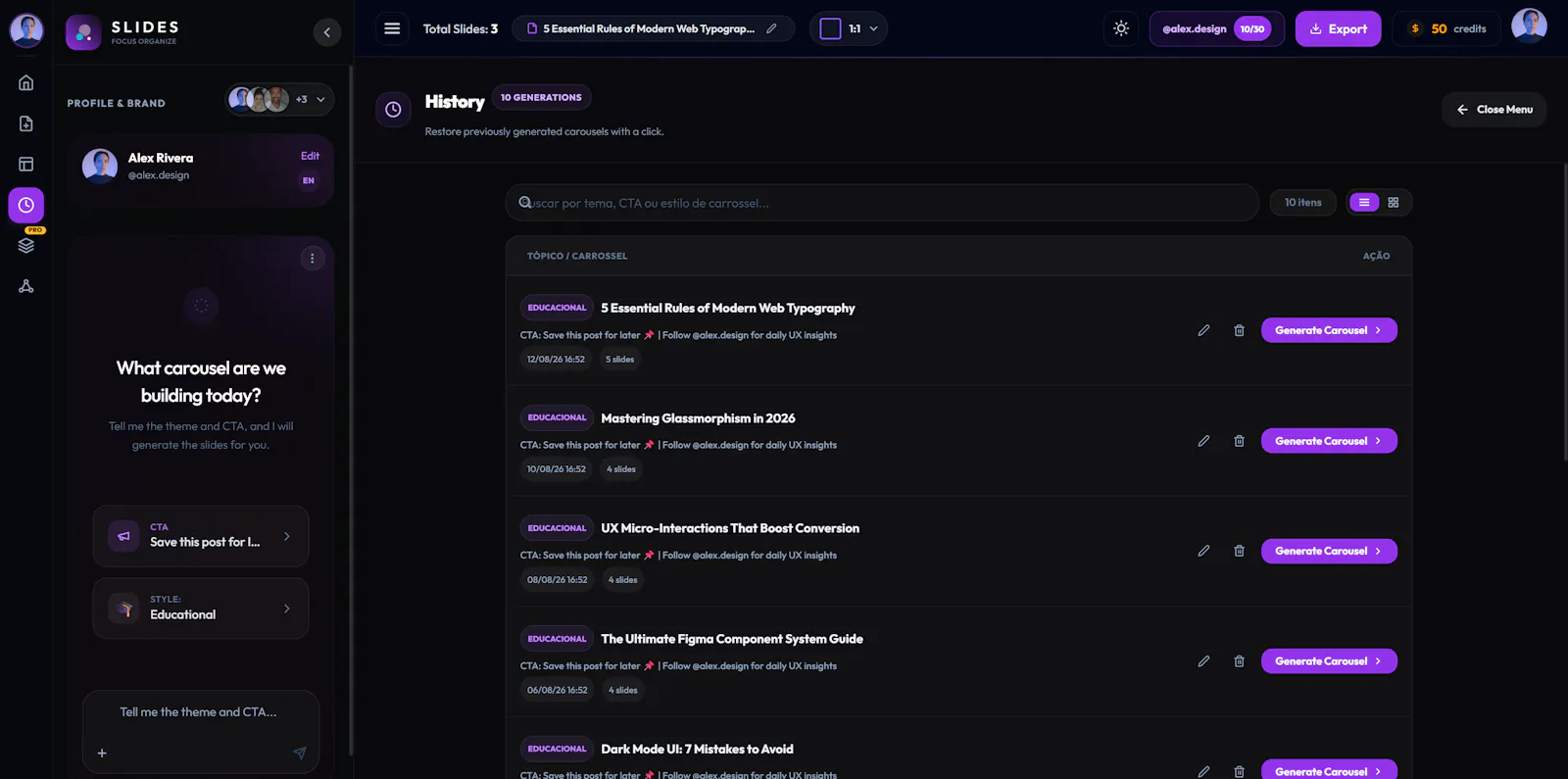This screenshot has width=1568, height=779.
Task: Click the @alex.design 10/30 account badge
Action: tap(1216, 28)
